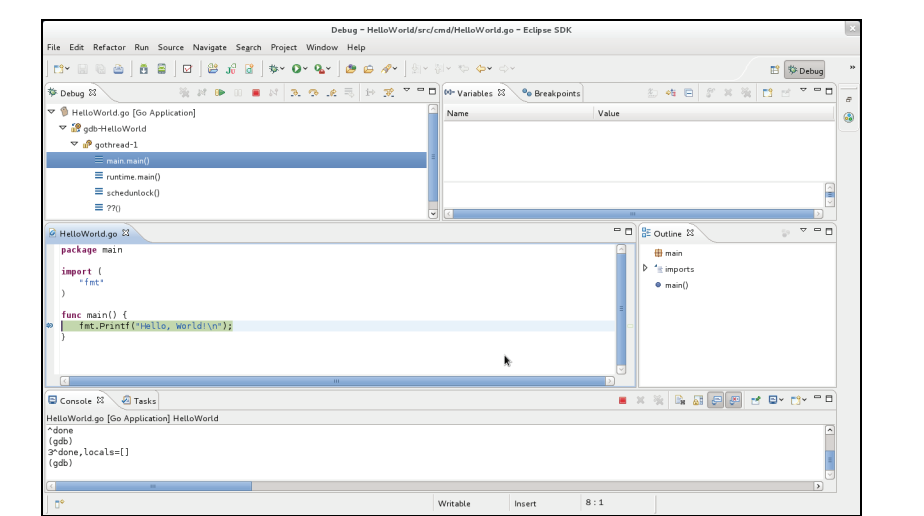Open the Debug launch dropdown arrow
The height and width of the screenshot is (516, 924).
(x=282, y=69)
